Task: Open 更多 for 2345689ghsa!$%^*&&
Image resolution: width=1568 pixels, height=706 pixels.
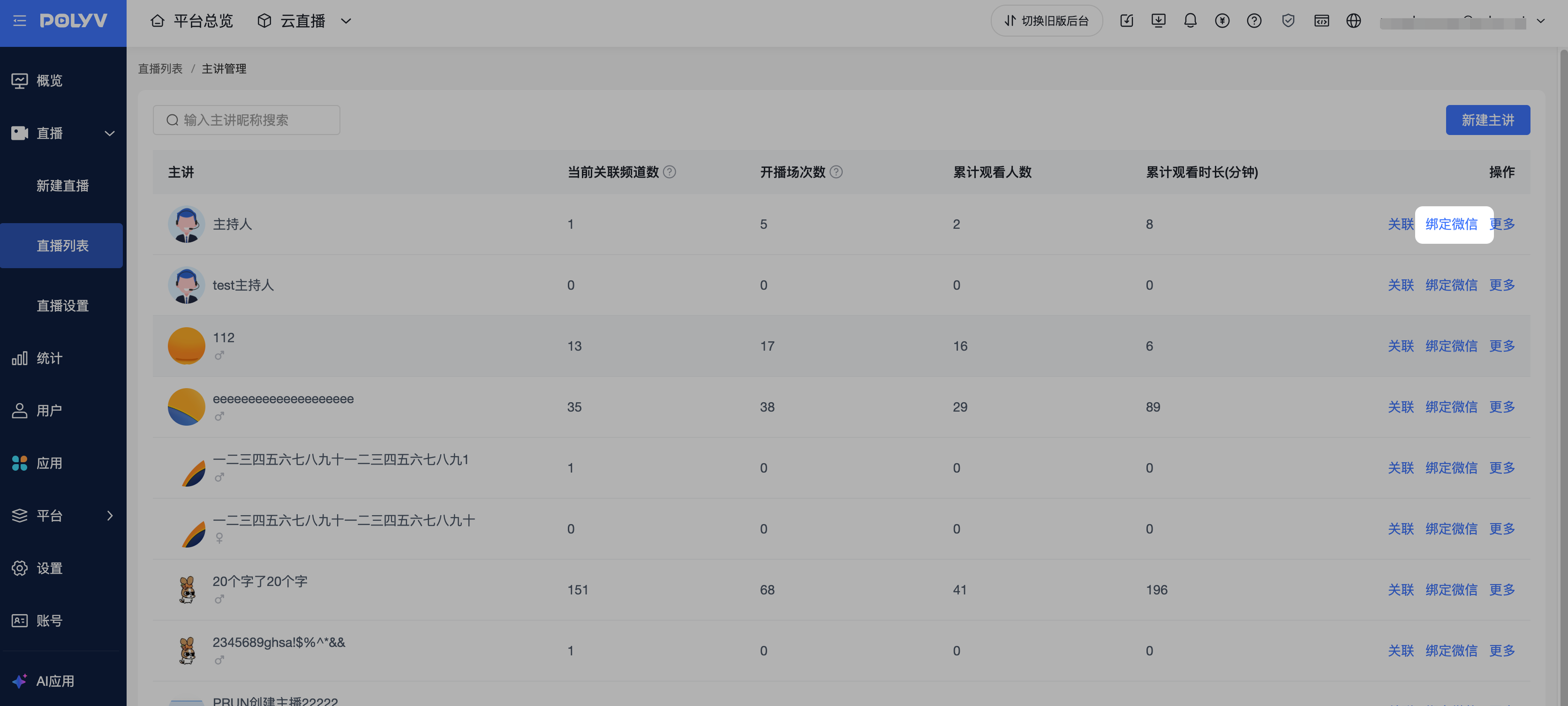Action: 1502,651
